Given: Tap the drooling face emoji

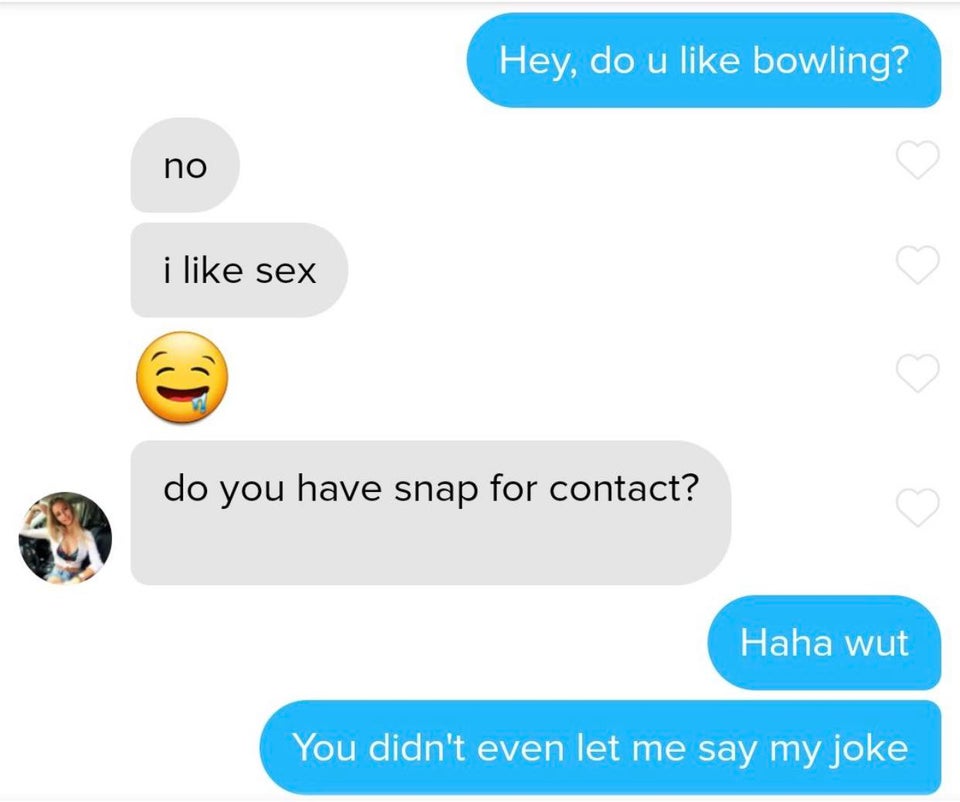Looking at the screenshot, I should [182, 377].
